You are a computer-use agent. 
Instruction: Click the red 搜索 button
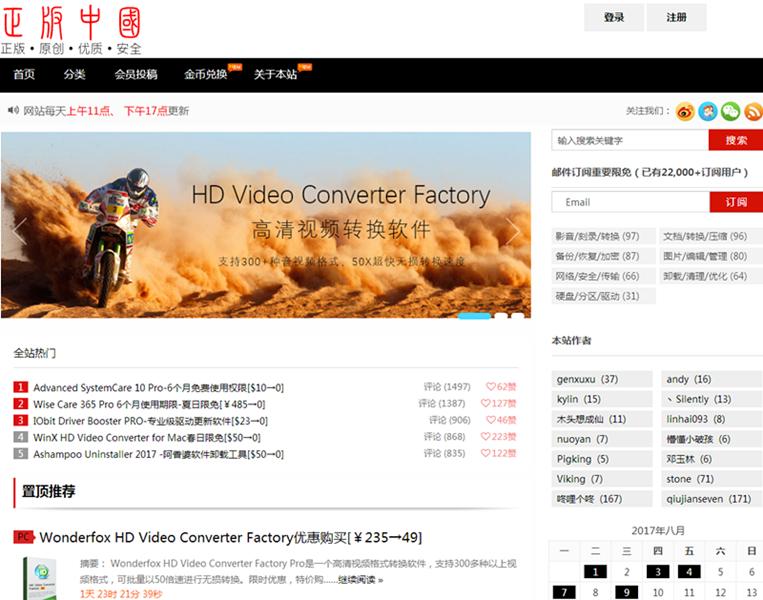[736, 140]
